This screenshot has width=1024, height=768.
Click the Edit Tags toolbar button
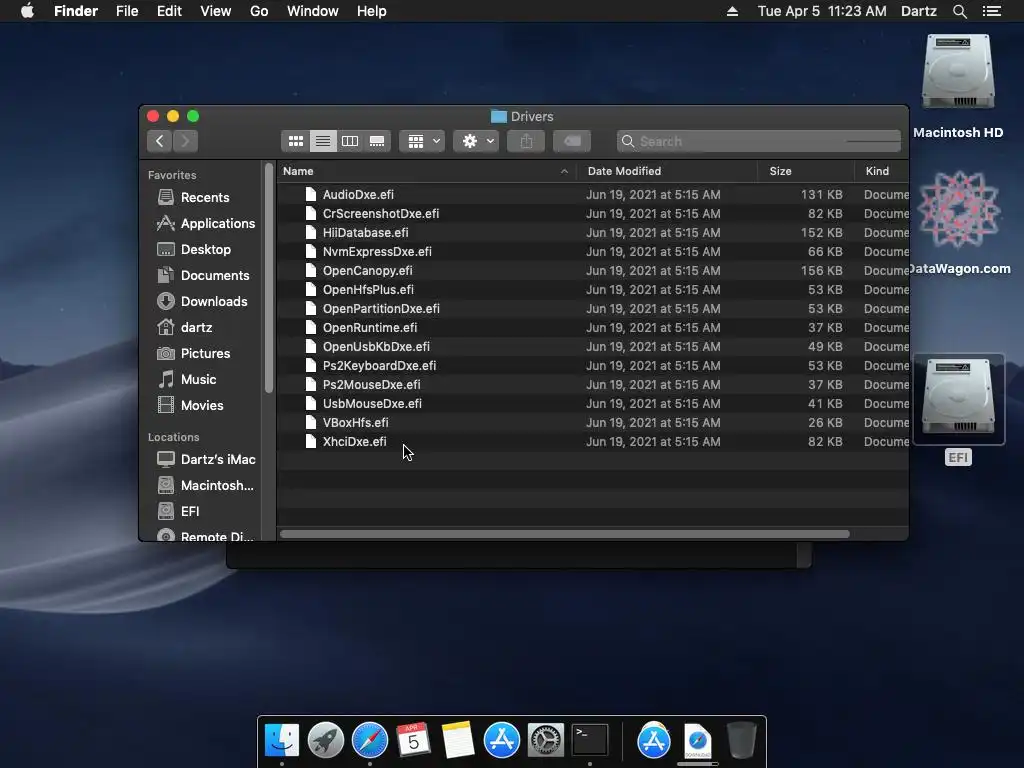(x=572, y=141)
